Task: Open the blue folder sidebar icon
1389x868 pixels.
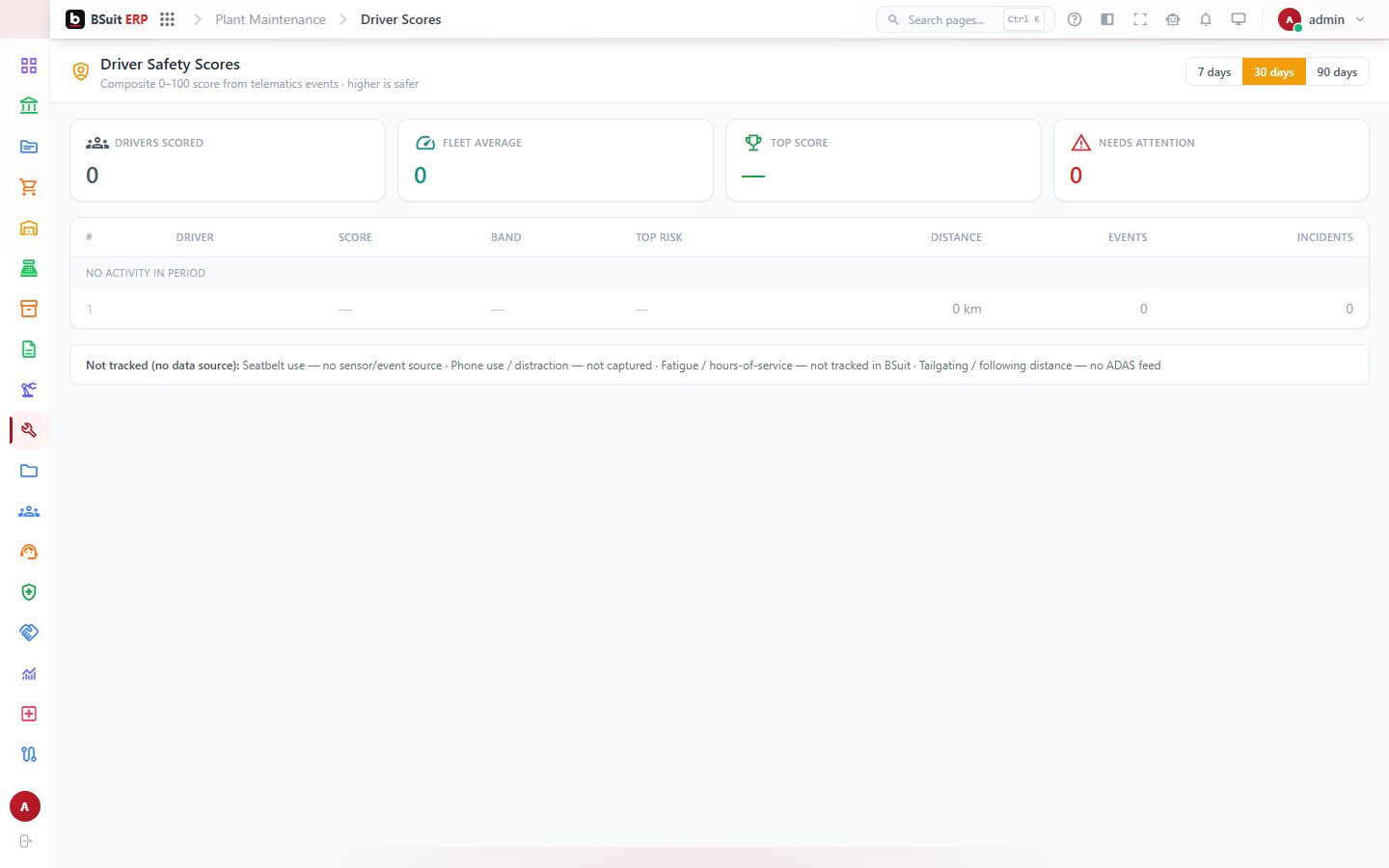Action: point(29,471)
